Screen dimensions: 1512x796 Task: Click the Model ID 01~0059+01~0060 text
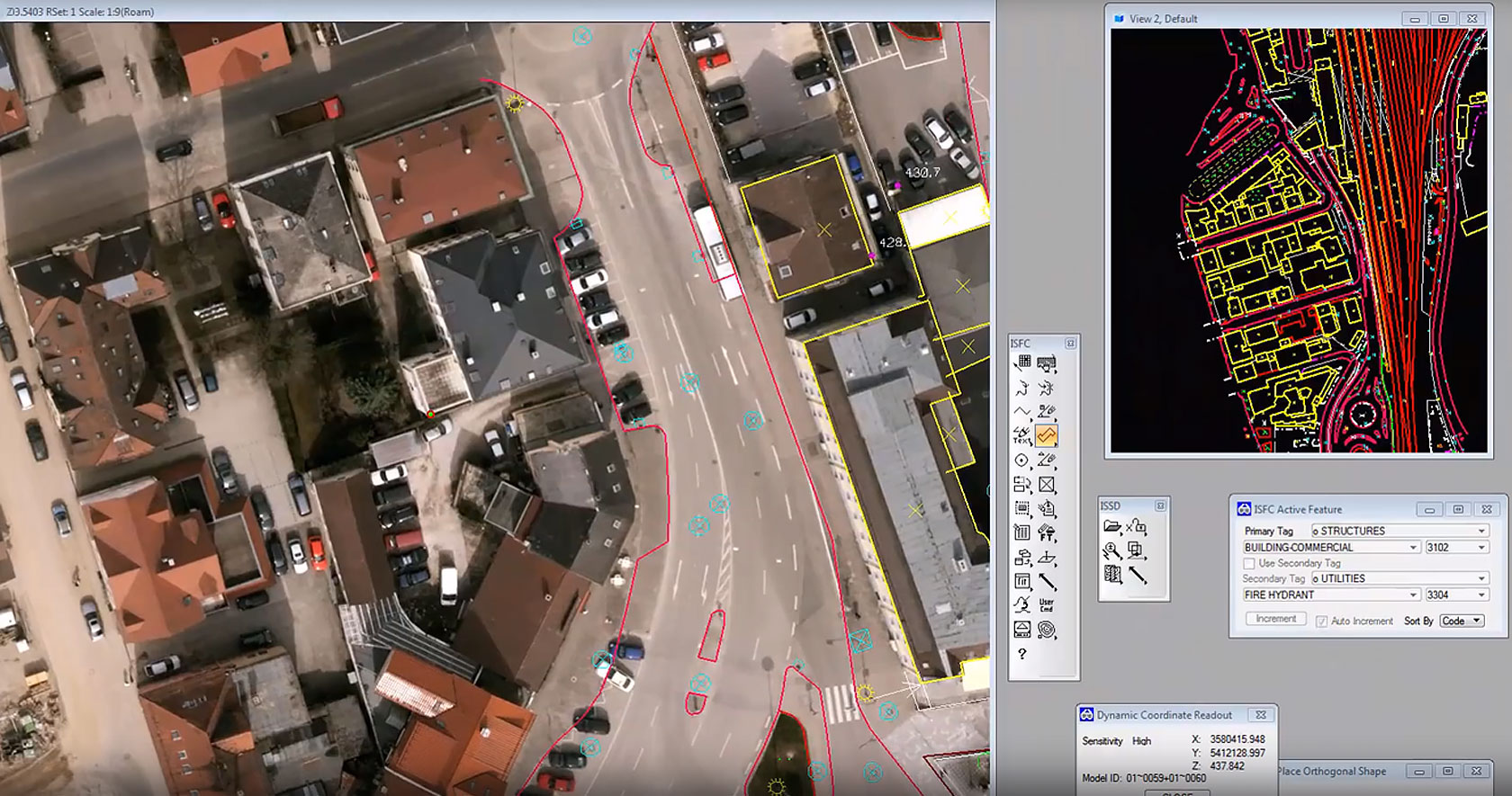1144,778
